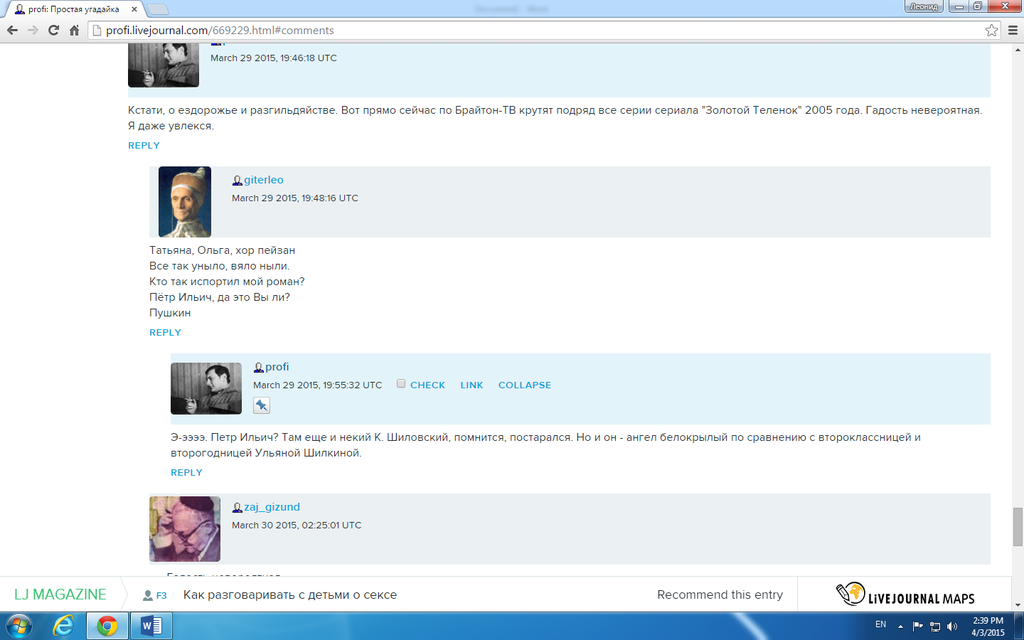Click the zaj_gizund avatar image

click(185, 529)
